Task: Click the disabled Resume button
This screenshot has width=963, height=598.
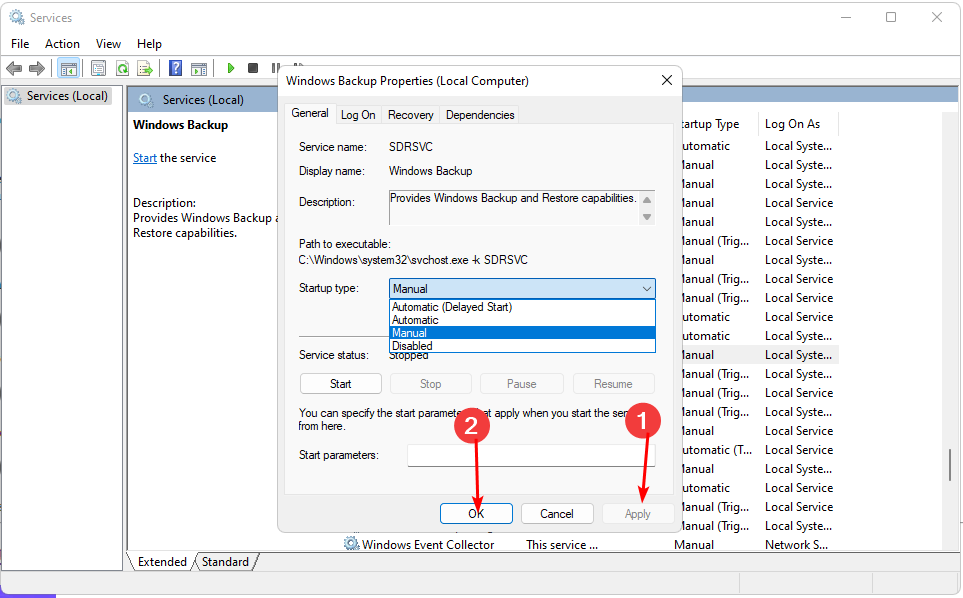Action: (x=613, y=384)
